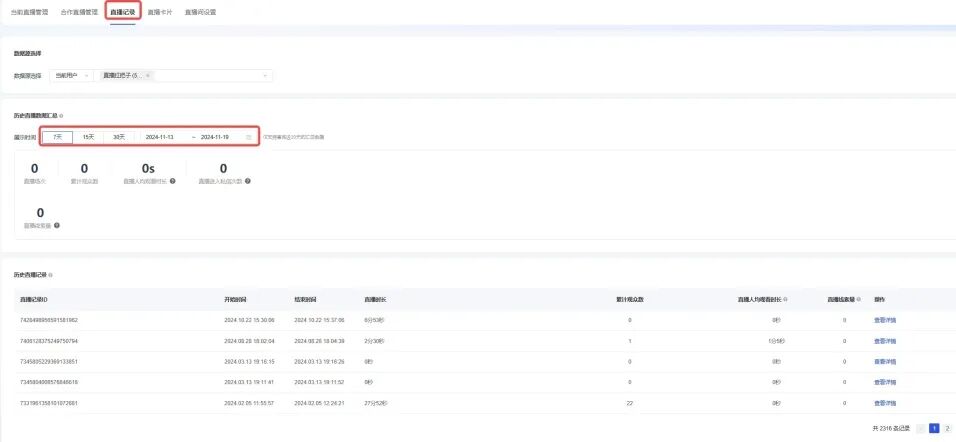
Task: View details of the 2024.02.05 live record
Action: coord(885,403)
